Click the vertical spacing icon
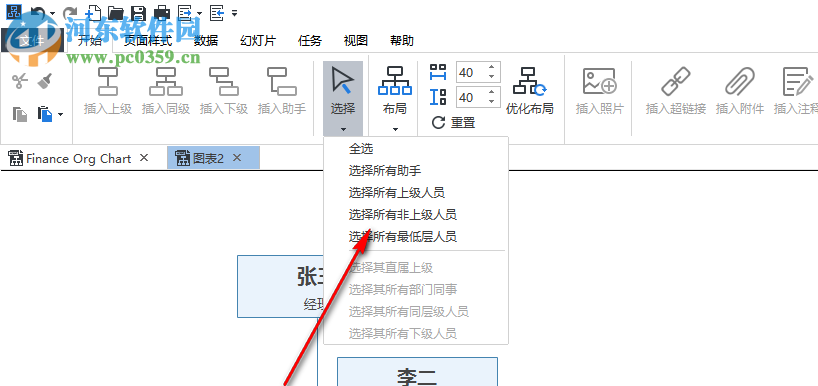Screen dimensions: 818x386 point(438,97)
